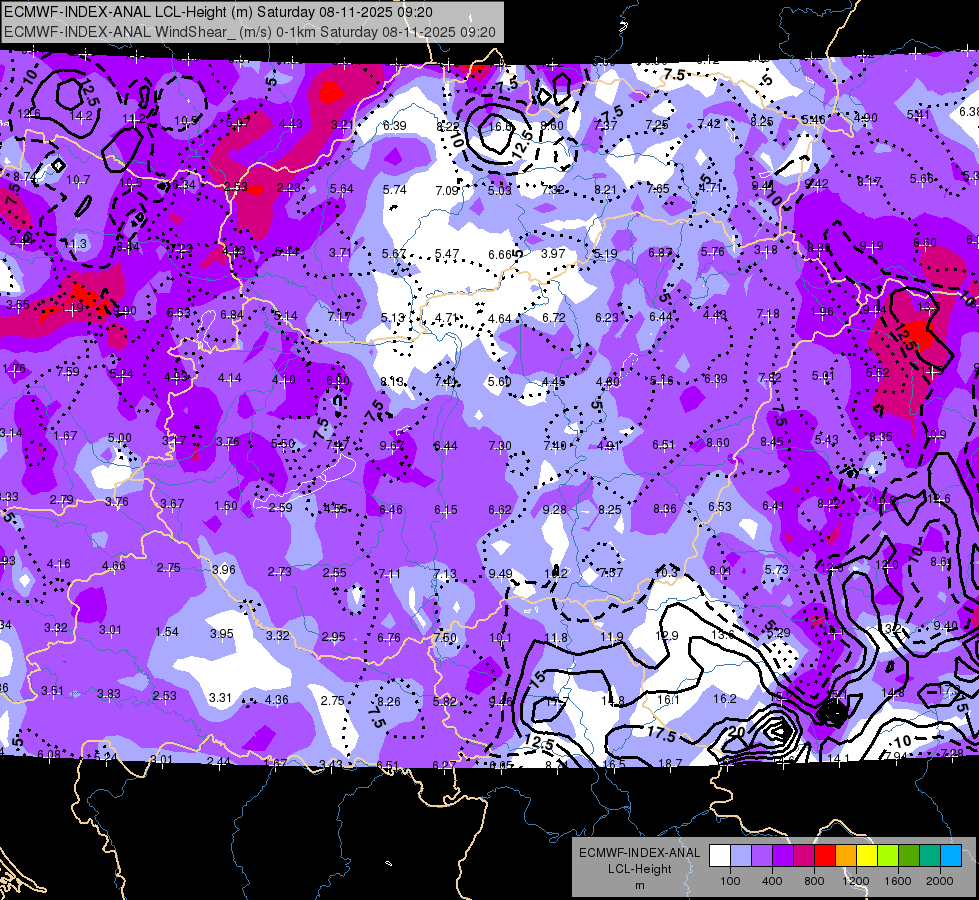
Task: Click the wind shear value '5.60'
Action: click(499, 382)
